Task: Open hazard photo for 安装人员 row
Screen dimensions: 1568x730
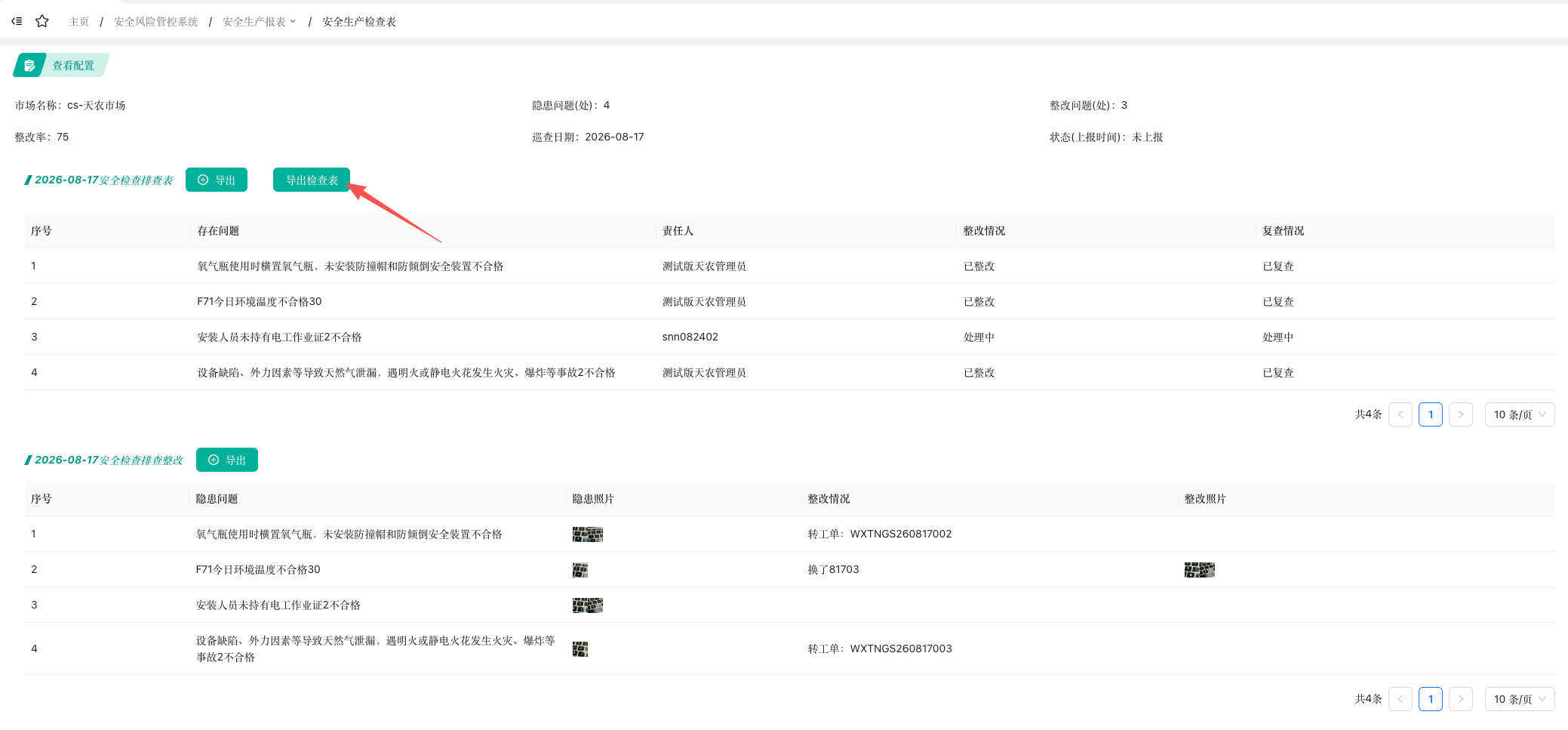Action: [x=588, y=605]
